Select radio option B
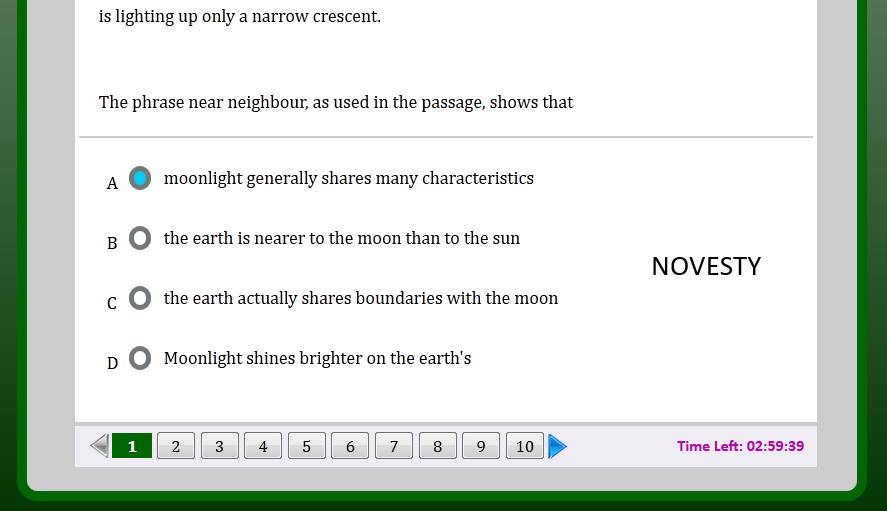Screen dimensions: 887x511 [x=140, y=238]
